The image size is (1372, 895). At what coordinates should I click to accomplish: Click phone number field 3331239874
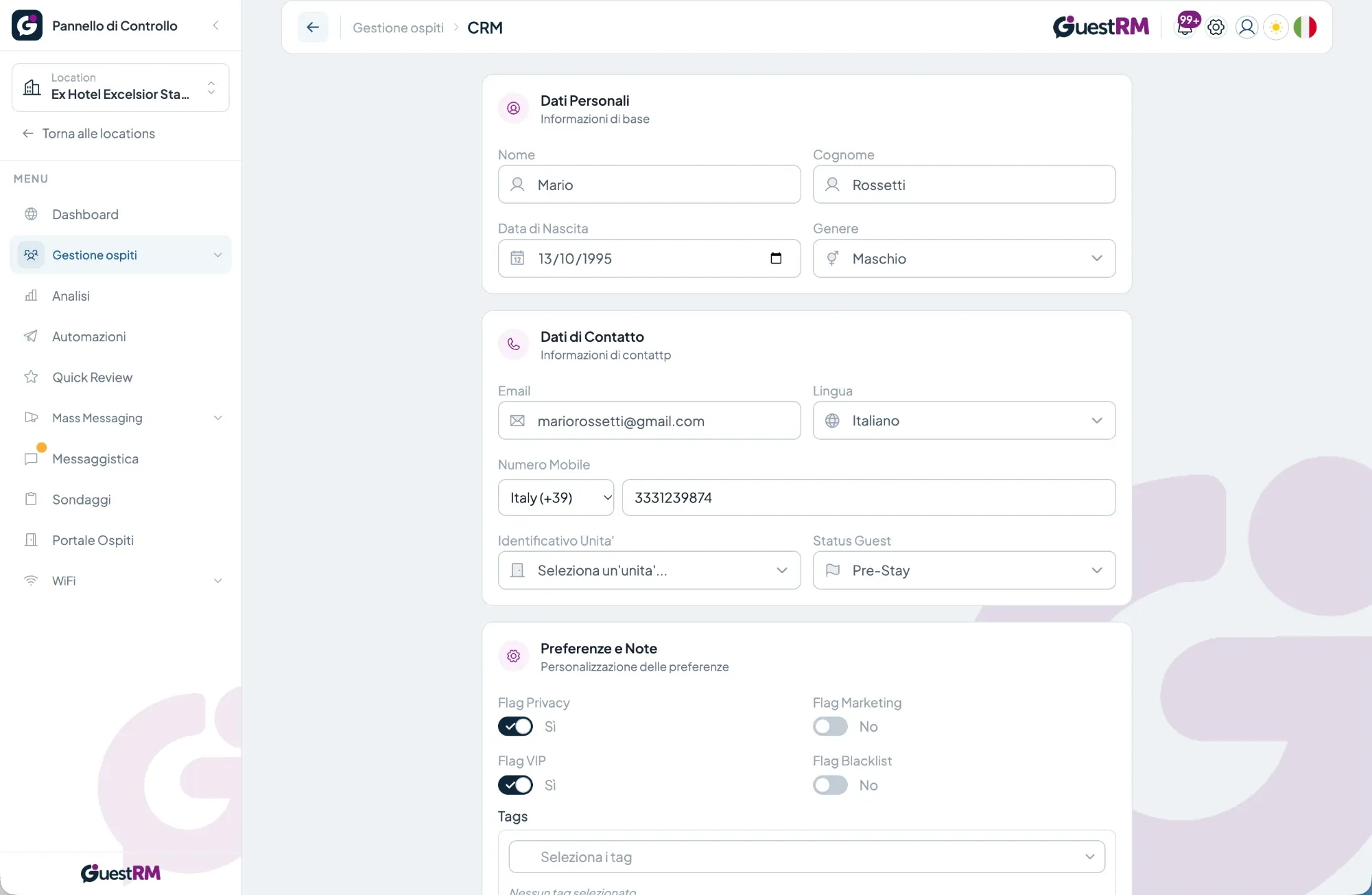pos(868,498)
